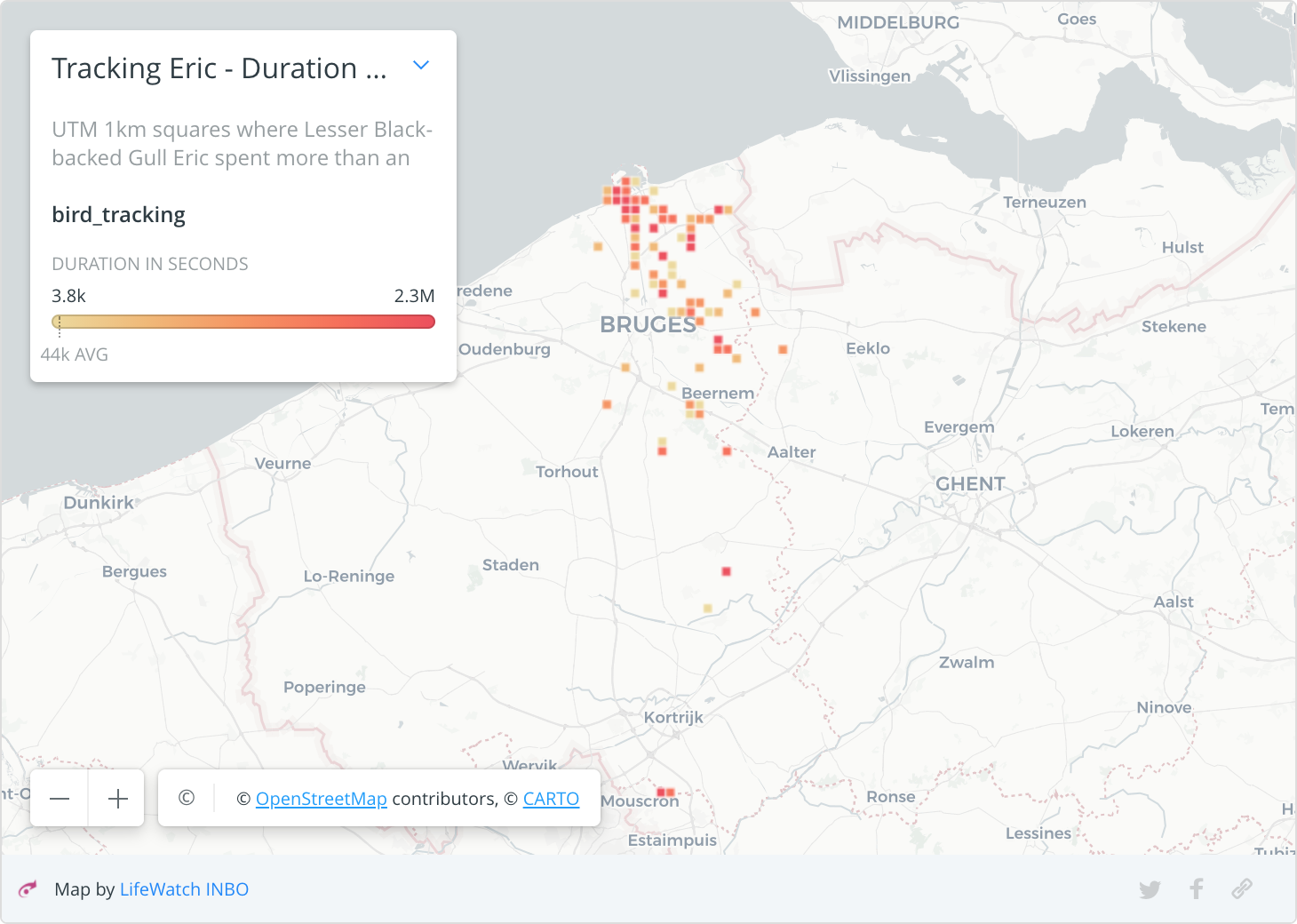Image resolution: width=1297 pixels, height=924 pixels.
Task: Click the Lokeren label on map
Action: click(1142, 432)
